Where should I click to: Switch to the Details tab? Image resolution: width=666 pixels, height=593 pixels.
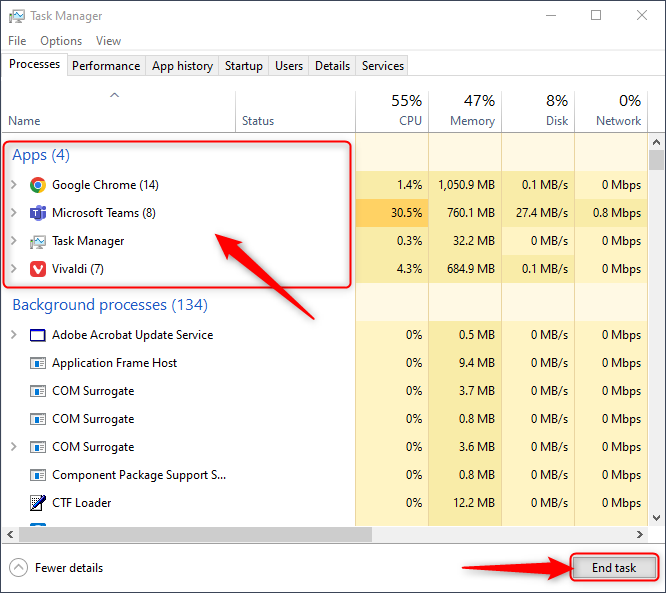coord(332,66)
